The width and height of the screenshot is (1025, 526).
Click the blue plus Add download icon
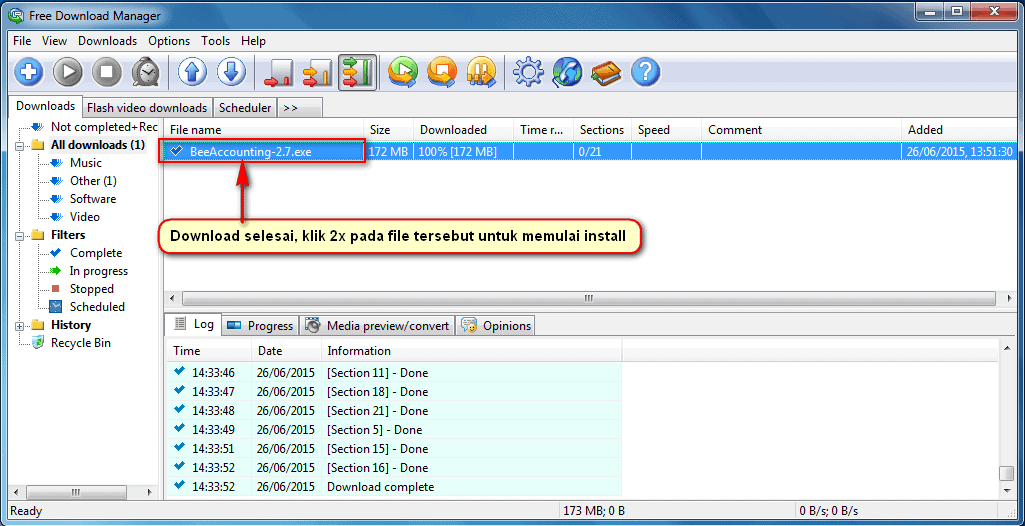(28, 72)
